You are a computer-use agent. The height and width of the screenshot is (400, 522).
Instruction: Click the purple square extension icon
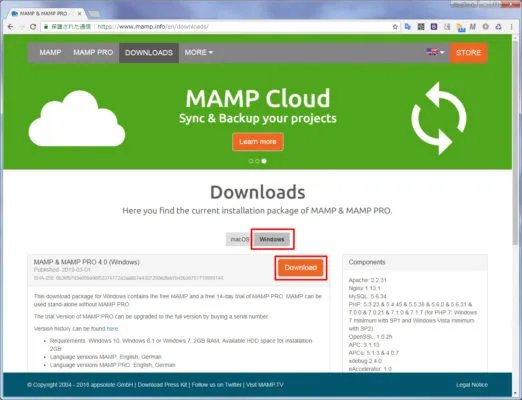[434, 27]
